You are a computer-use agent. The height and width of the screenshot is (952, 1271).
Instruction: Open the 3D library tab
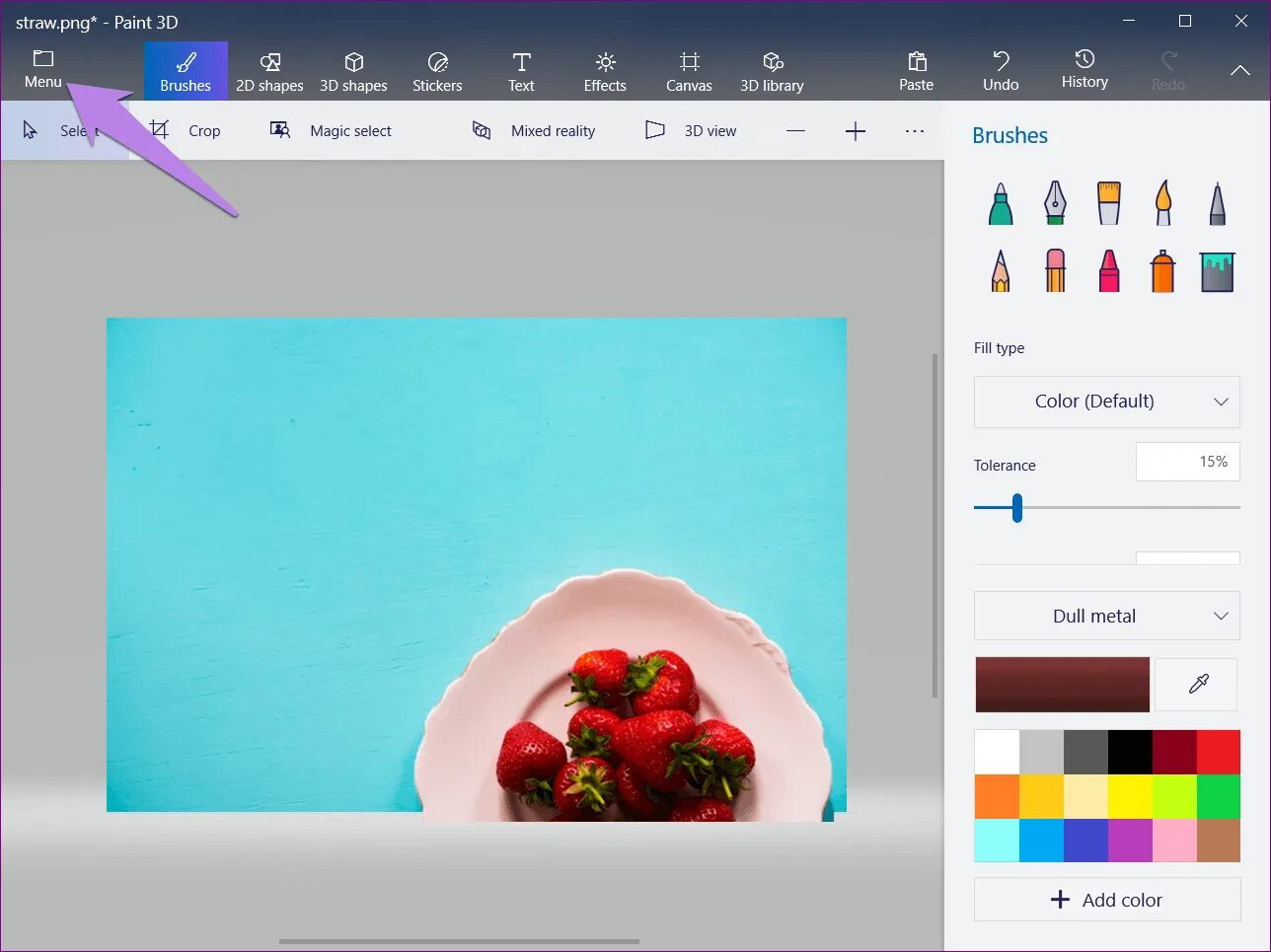(772, 71)
